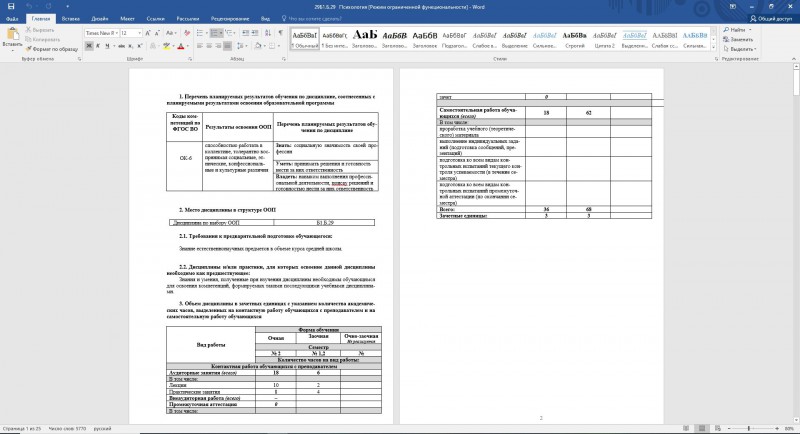The width and height of the screenshot is (800, 434).
Task: Click the Paste (Вставить) clipboard icon
Action: click(x=12, y=36)
